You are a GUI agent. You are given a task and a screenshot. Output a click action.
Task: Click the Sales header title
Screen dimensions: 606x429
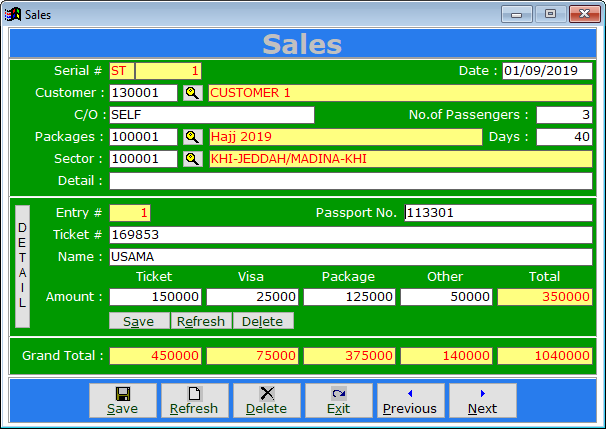(303, 44)
